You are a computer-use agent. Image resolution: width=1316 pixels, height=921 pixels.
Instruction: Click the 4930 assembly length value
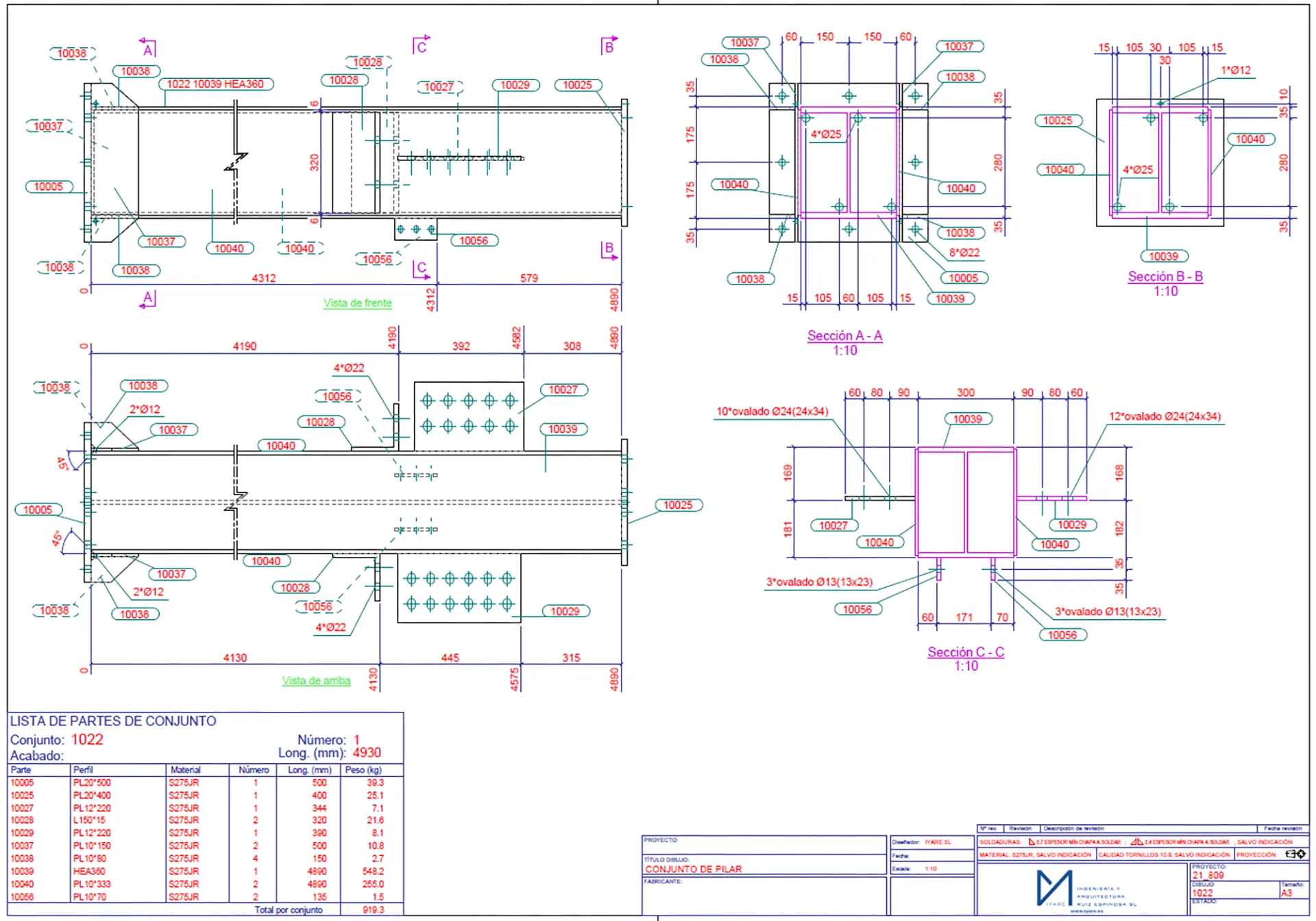(x=367, y=753)
